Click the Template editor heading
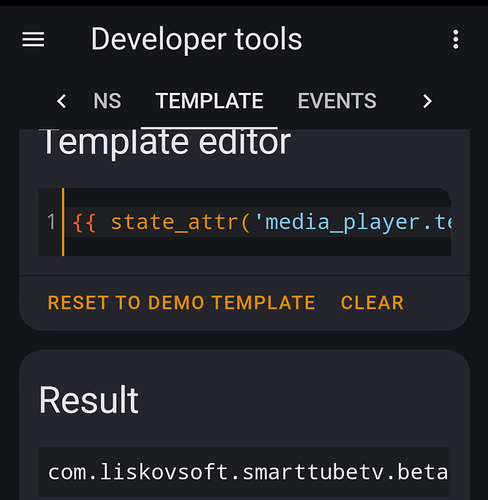This screenshot has height=500, width=488. 167,142
